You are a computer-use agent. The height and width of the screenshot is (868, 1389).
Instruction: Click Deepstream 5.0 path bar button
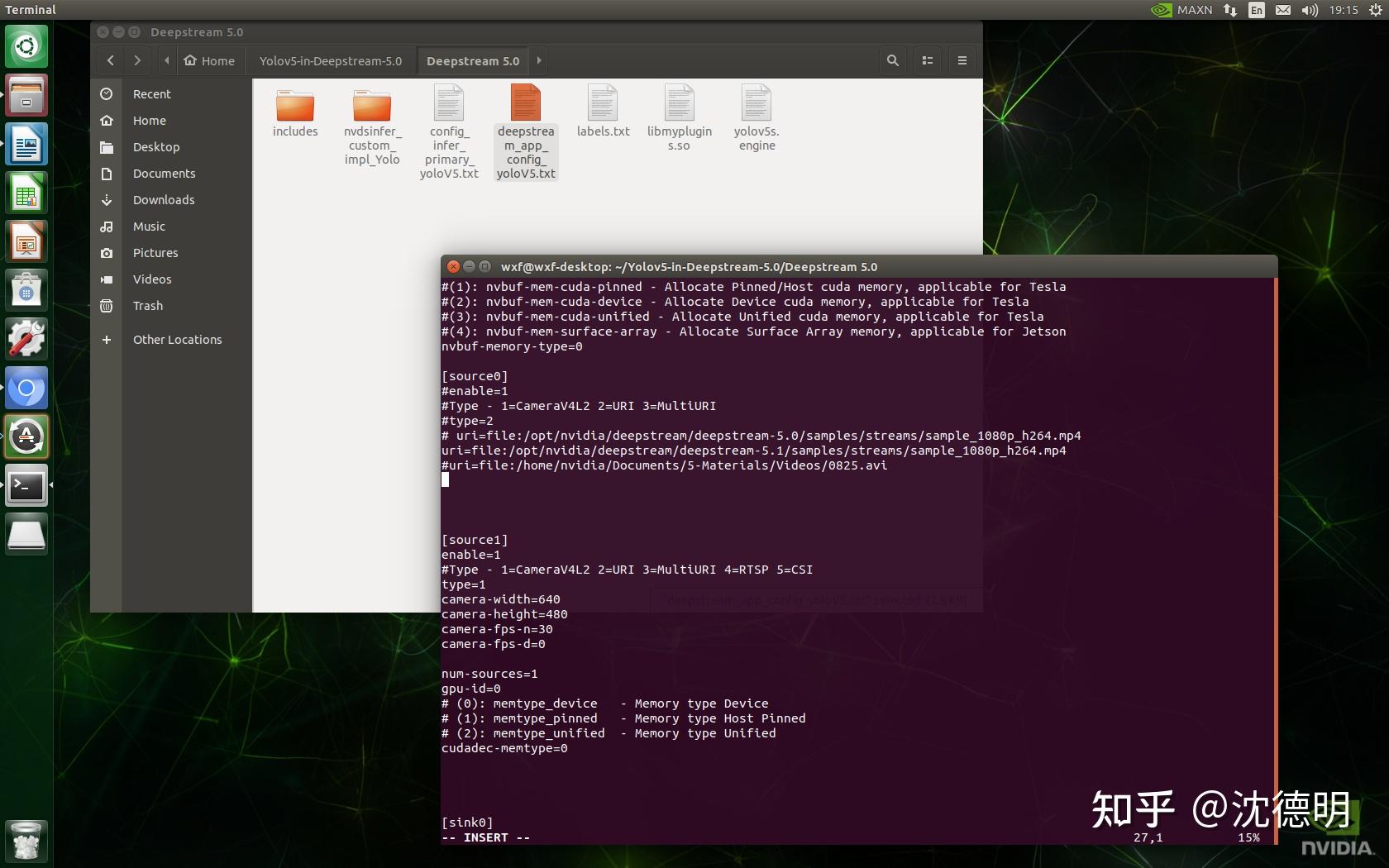click(473, 60)
